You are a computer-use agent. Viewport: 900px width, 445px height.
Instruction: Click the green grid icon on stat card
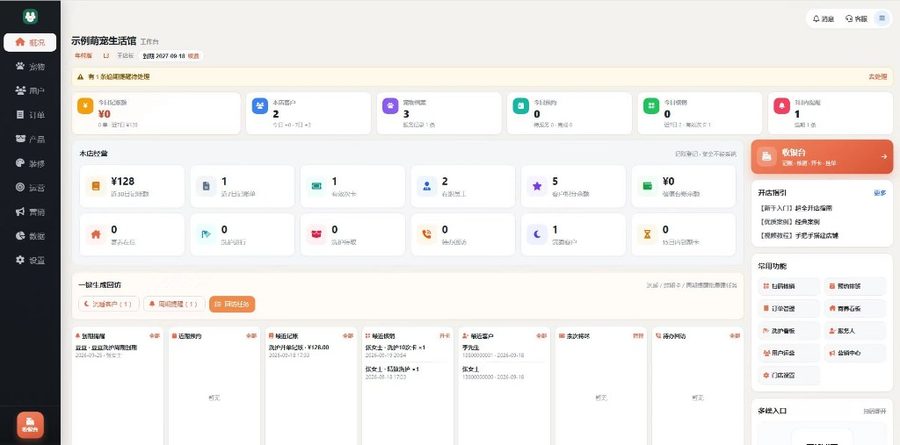(x=651, y=106)
